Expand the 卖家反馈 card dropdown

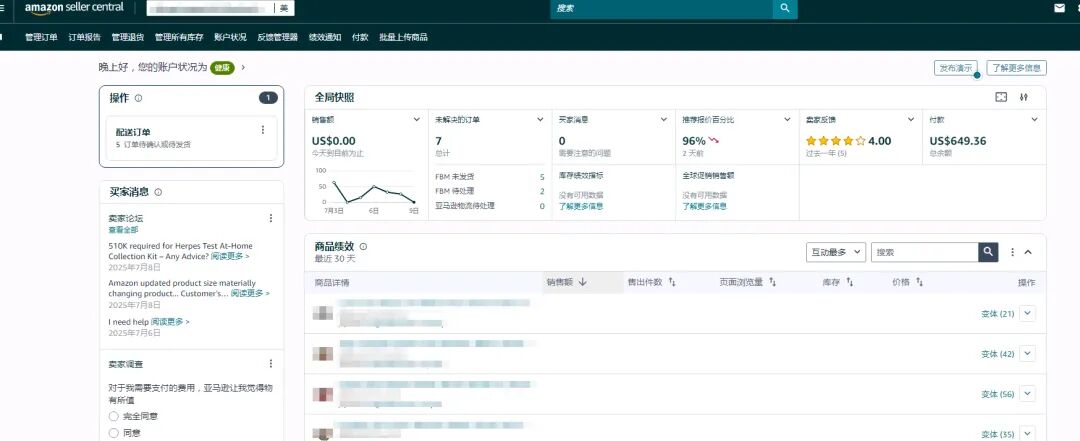911,119
